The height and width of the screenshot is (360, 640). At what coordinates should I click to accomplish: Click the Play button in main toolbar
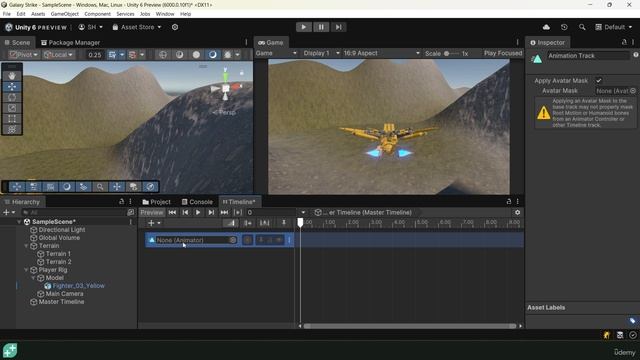303,27
